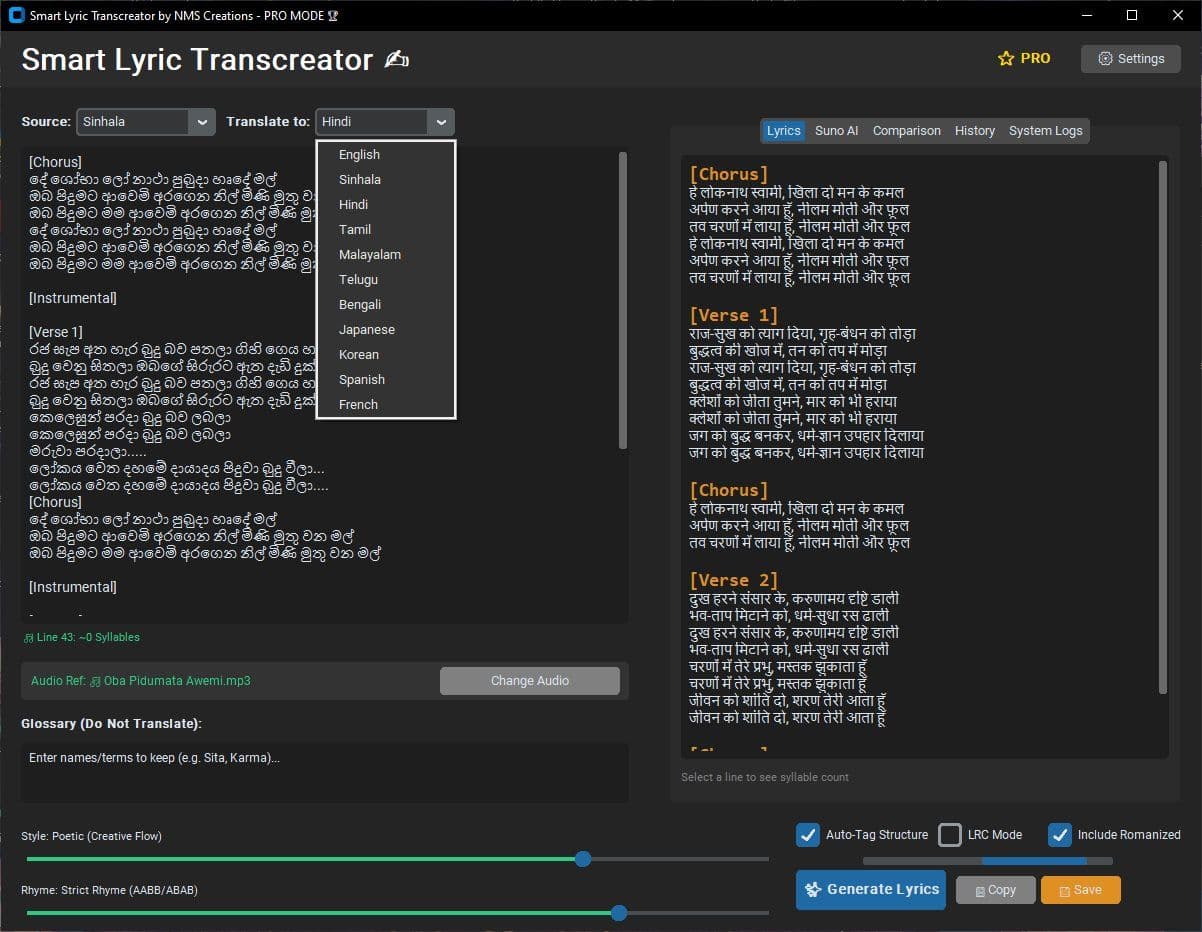Click the [Verse 1] tag in source lyrics
The image size is (1202, 932).
click(56, 332)
